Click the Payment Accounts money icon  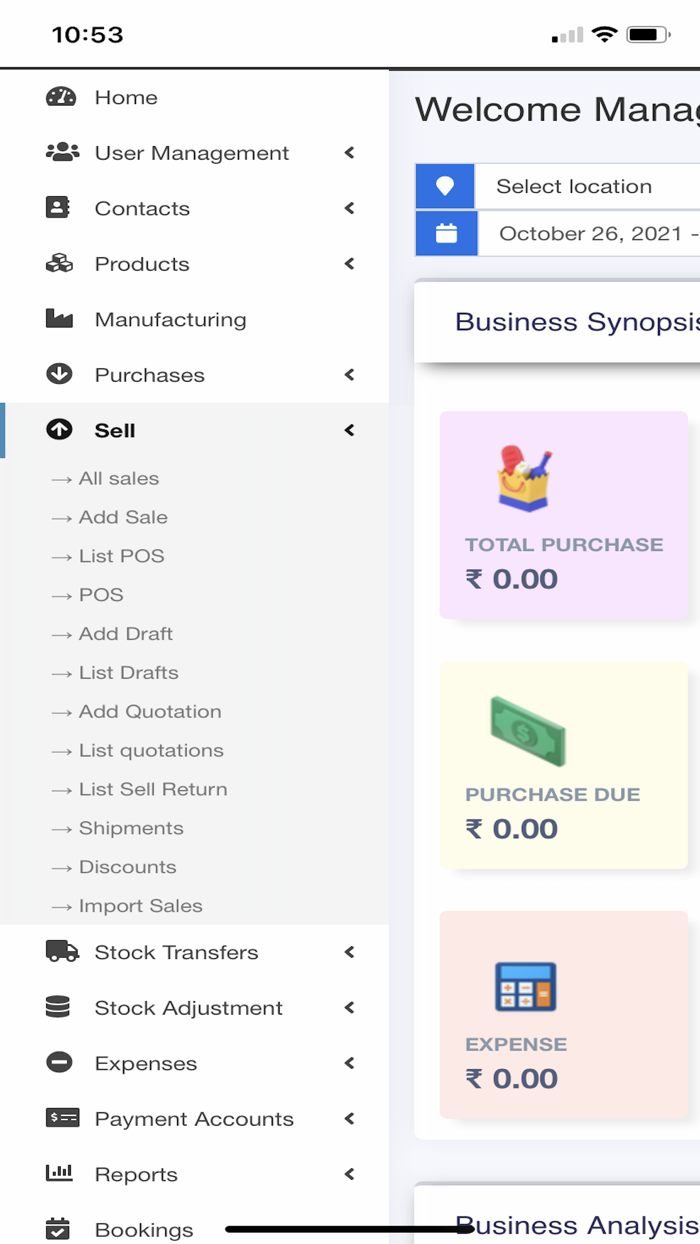60,1118
